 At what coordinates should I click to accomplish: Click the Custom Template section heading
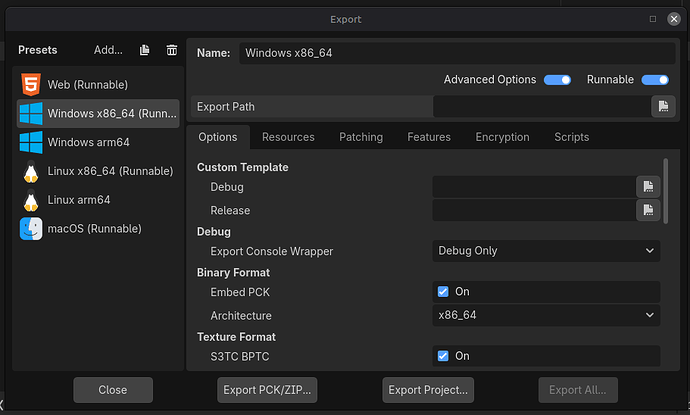pos(242,167)
